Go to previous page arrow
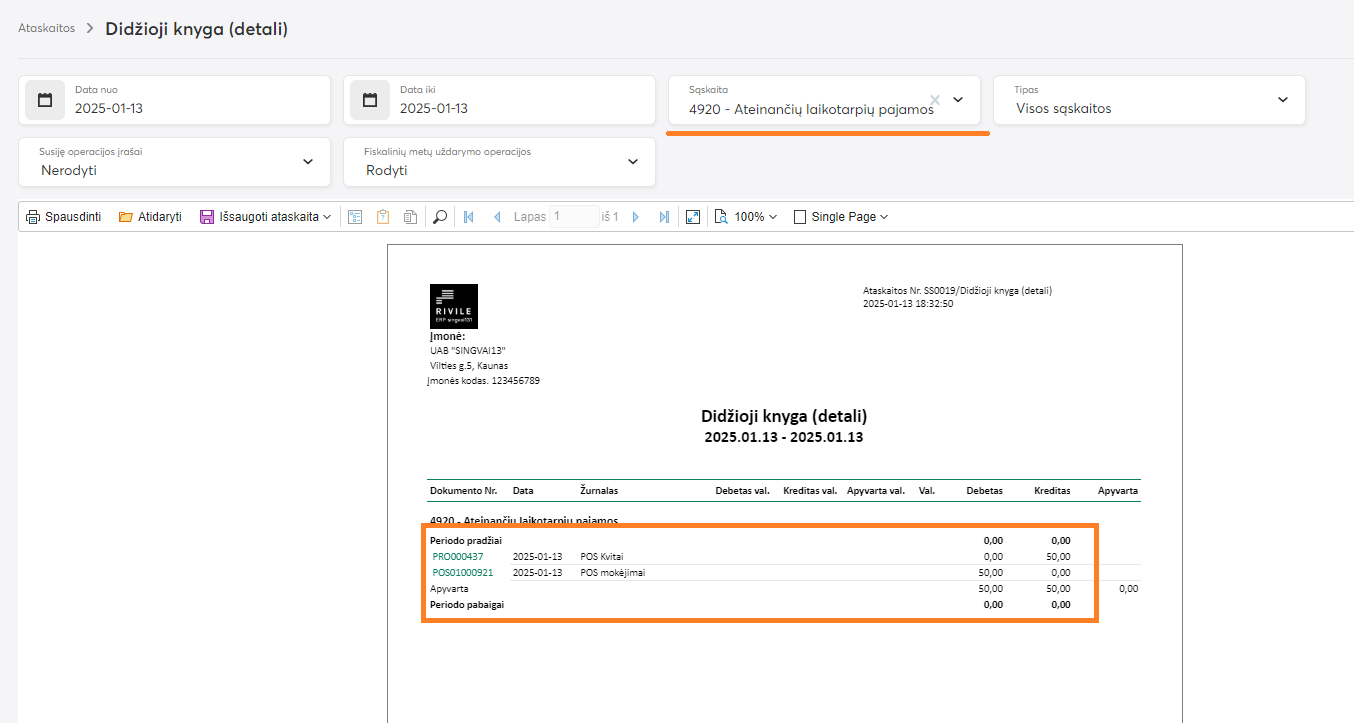 point(497,217)
